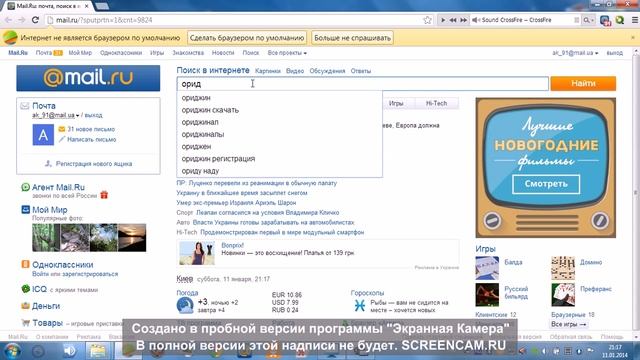Viewport: 640px width, 360px height.
Task: Open Деньги sidebar link
Action: (x=46, y=306)
